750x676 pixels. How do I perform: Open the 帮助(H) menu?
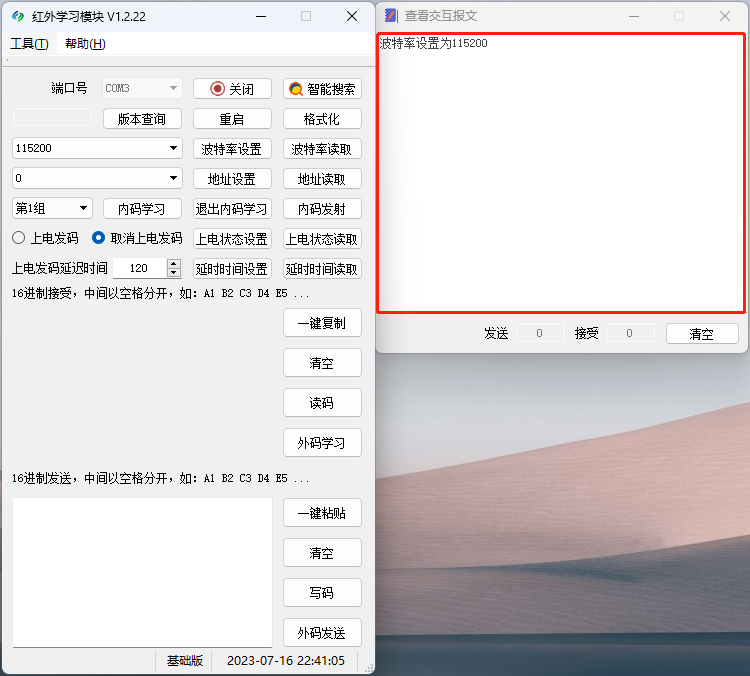(x=85, y=44)
